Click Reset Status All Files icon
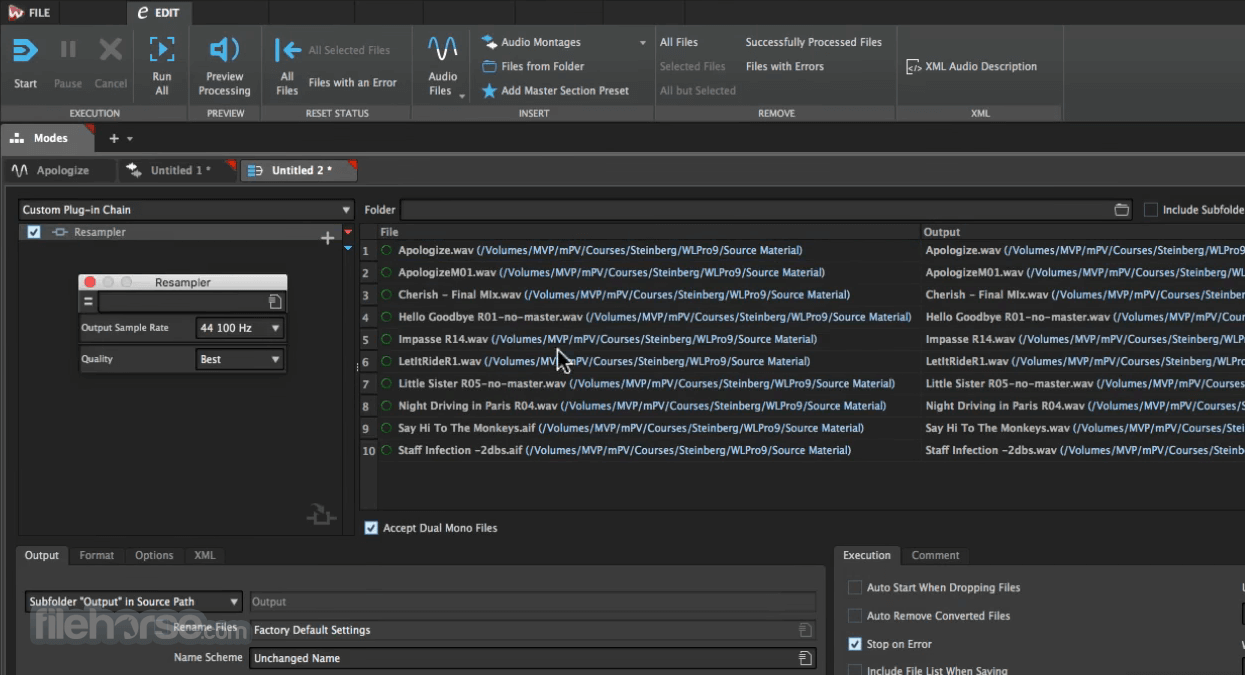 287,50
